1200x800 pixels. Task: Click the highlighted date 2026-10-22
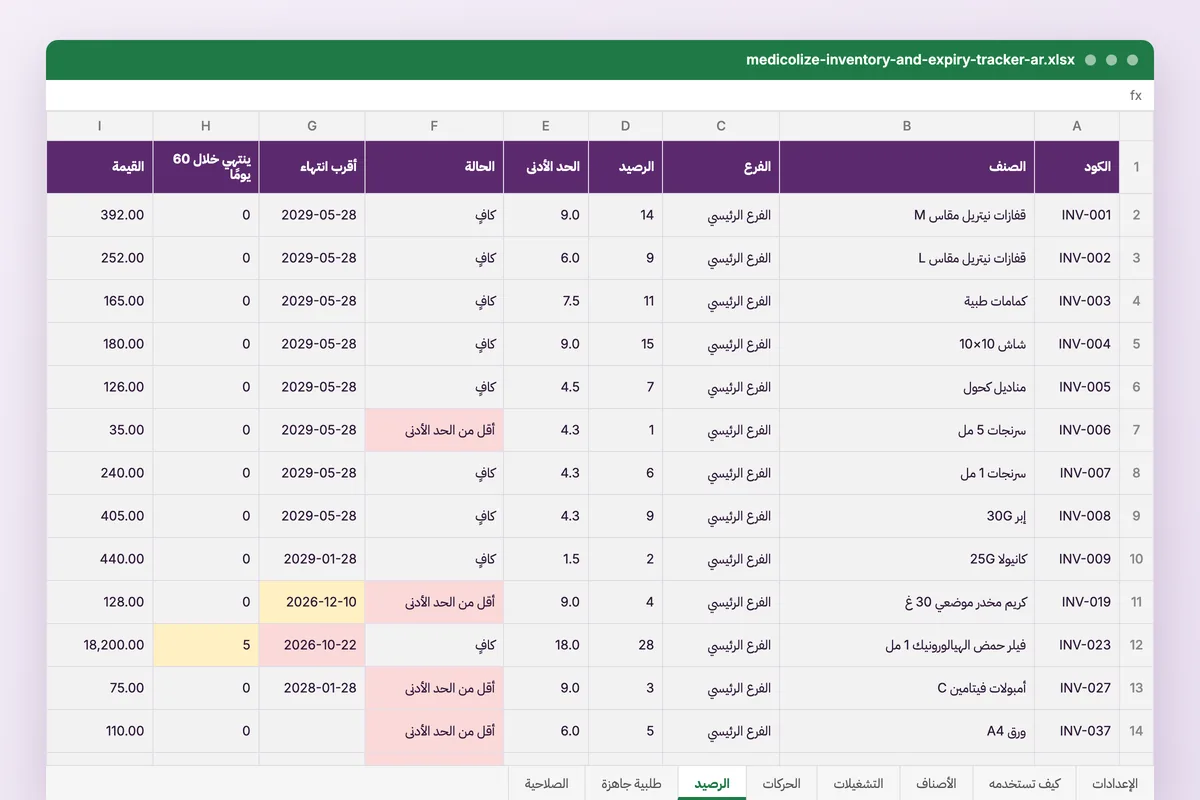(x=312, y=645)
